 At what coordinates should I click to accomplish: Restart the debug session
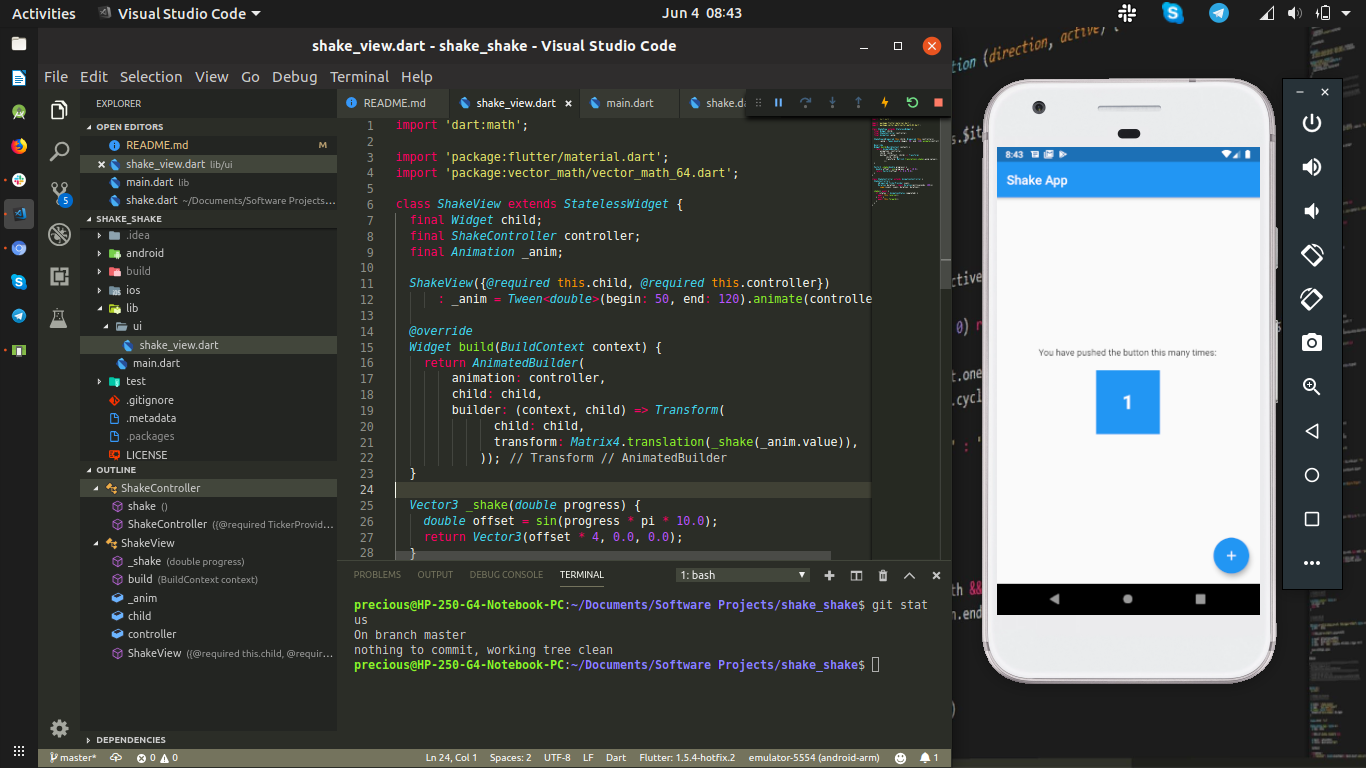912,102
